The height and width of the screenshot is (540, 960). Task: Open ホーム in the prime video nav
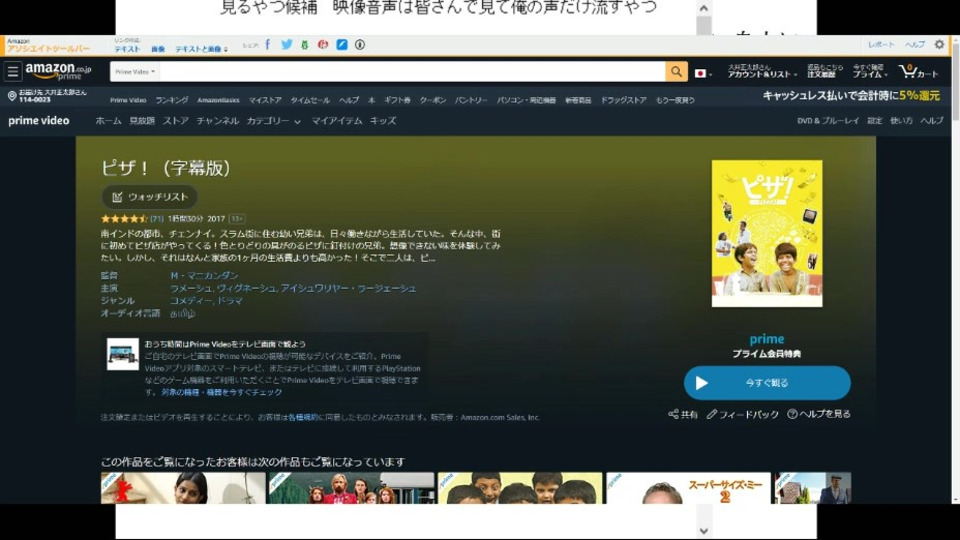pos(108,121)
